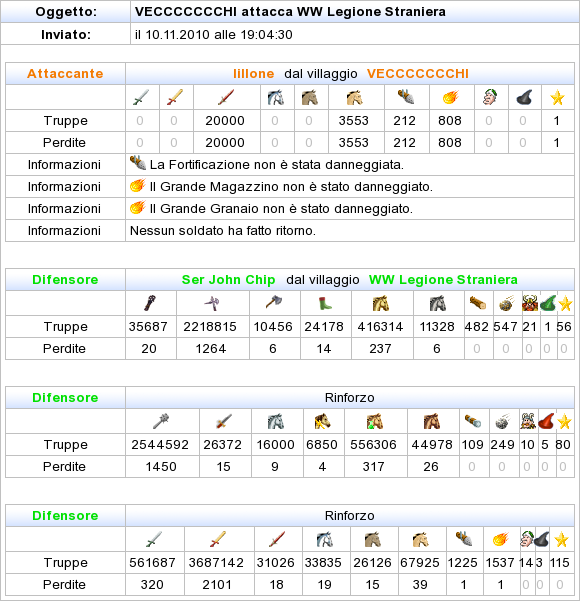The width and height of the screenshot is (580, 601).
Task: Click Imperian icon above 31026
Action: (x=277, y=539)
